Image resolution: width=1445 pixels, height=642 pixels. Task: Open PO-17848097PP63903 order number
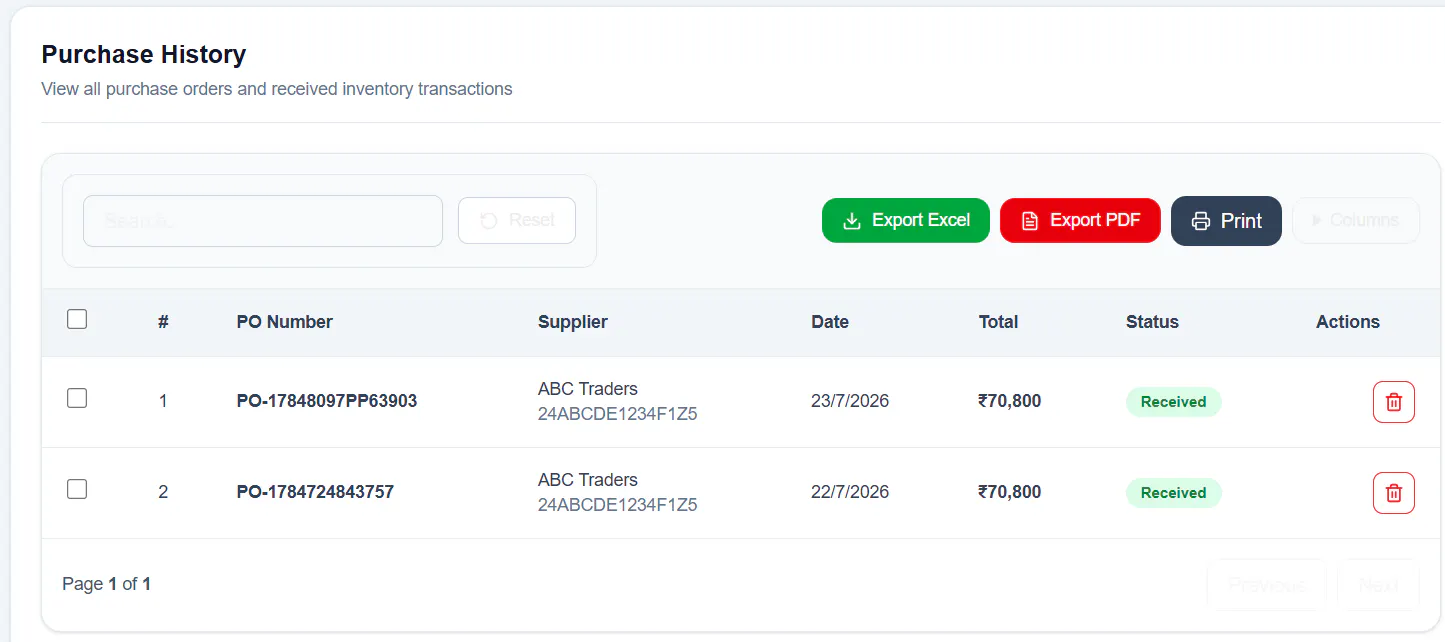327,401
